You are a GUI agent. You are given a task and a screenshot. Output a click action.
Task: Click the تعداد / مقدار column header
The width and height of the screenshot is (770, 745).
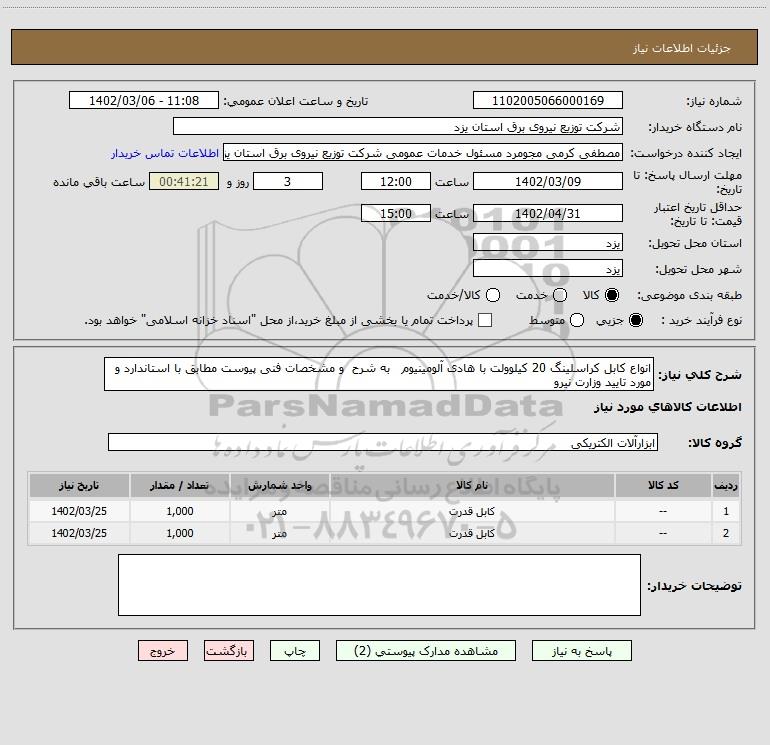coord(180,486)
